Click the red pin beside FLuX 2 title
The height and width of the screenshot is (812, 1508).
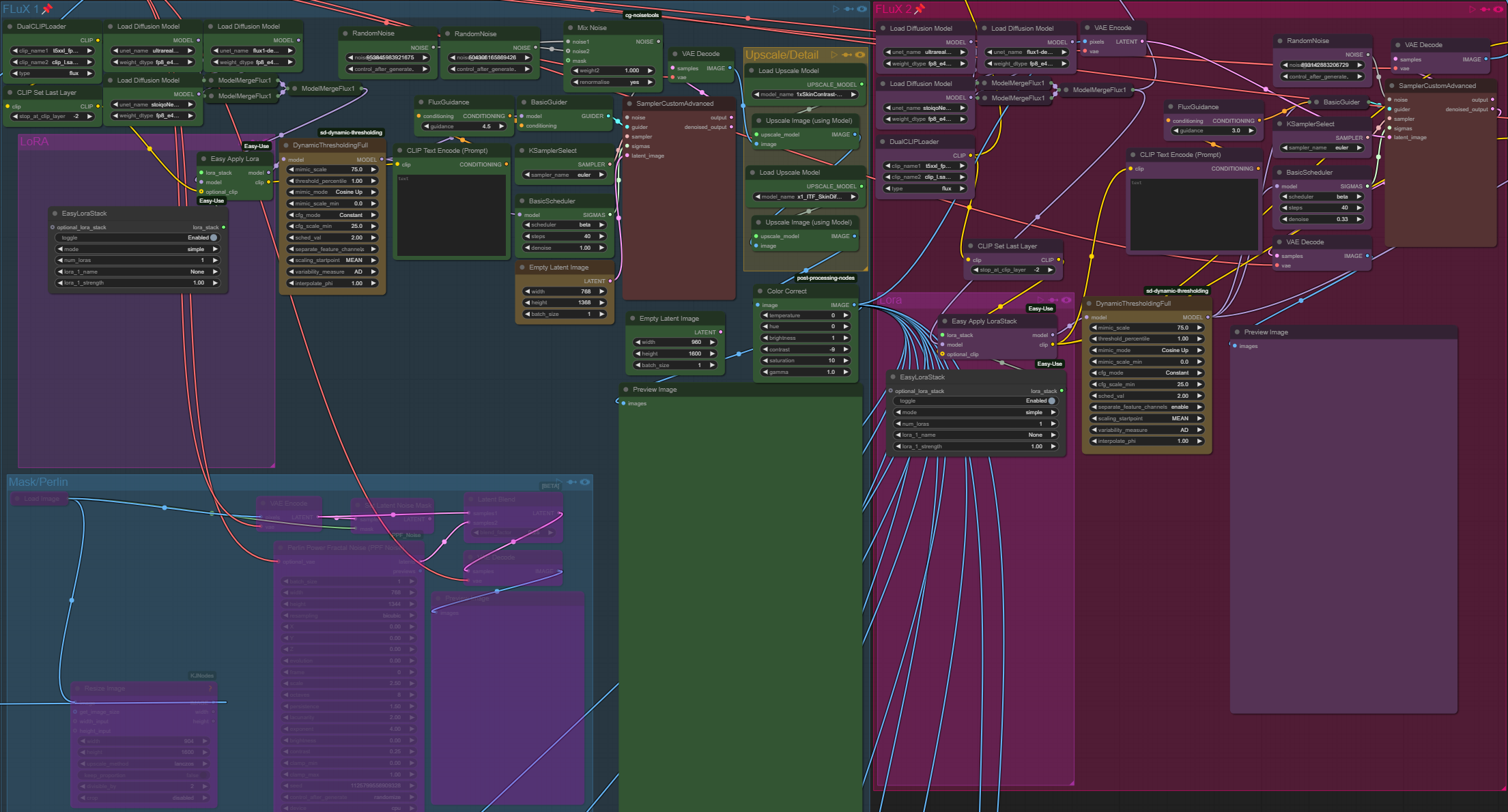pyautogui.click(x=920, y=9)
